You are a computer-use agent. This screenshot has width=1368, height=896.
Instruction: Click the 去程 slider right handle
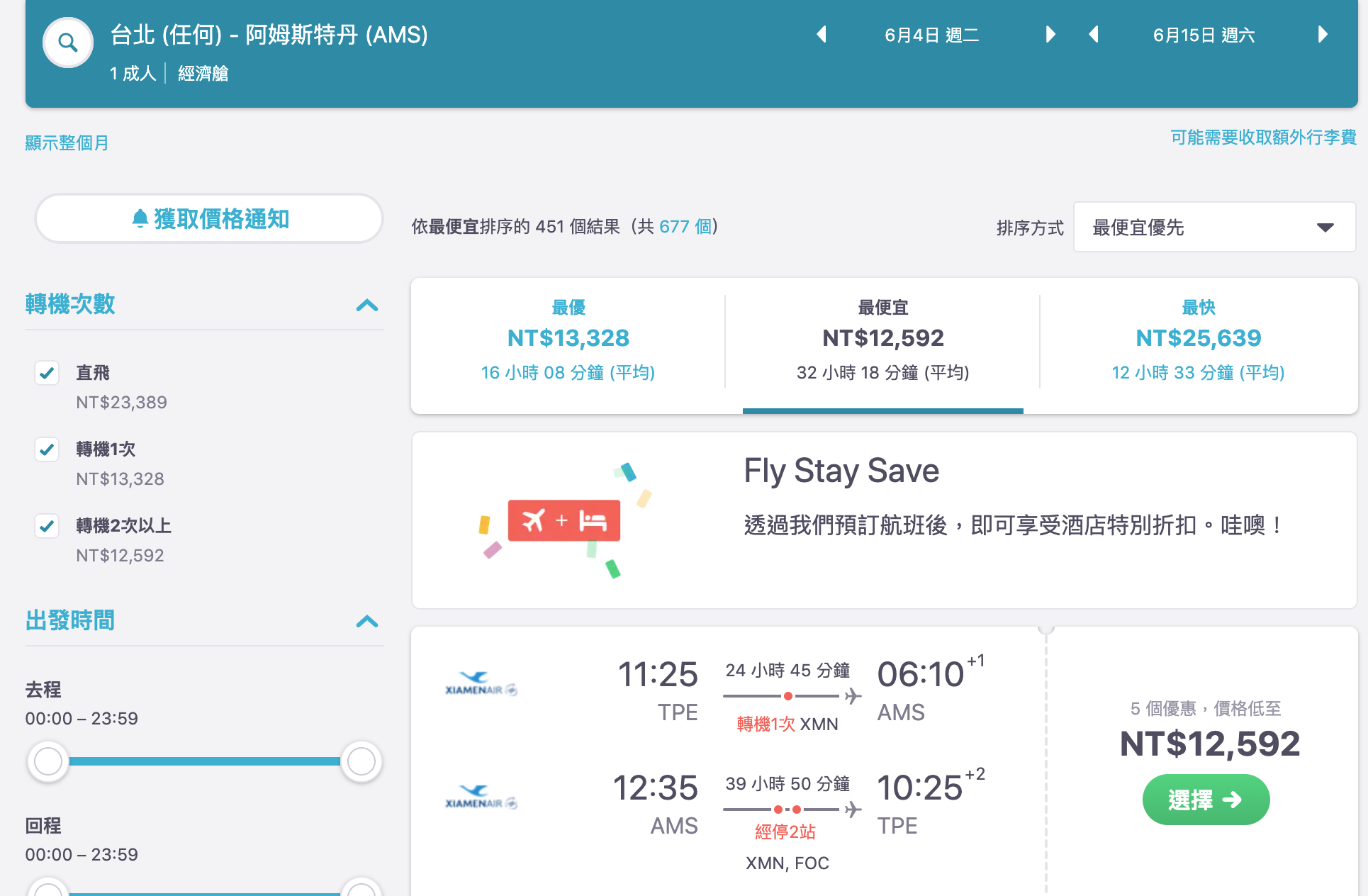click(361, 761)
